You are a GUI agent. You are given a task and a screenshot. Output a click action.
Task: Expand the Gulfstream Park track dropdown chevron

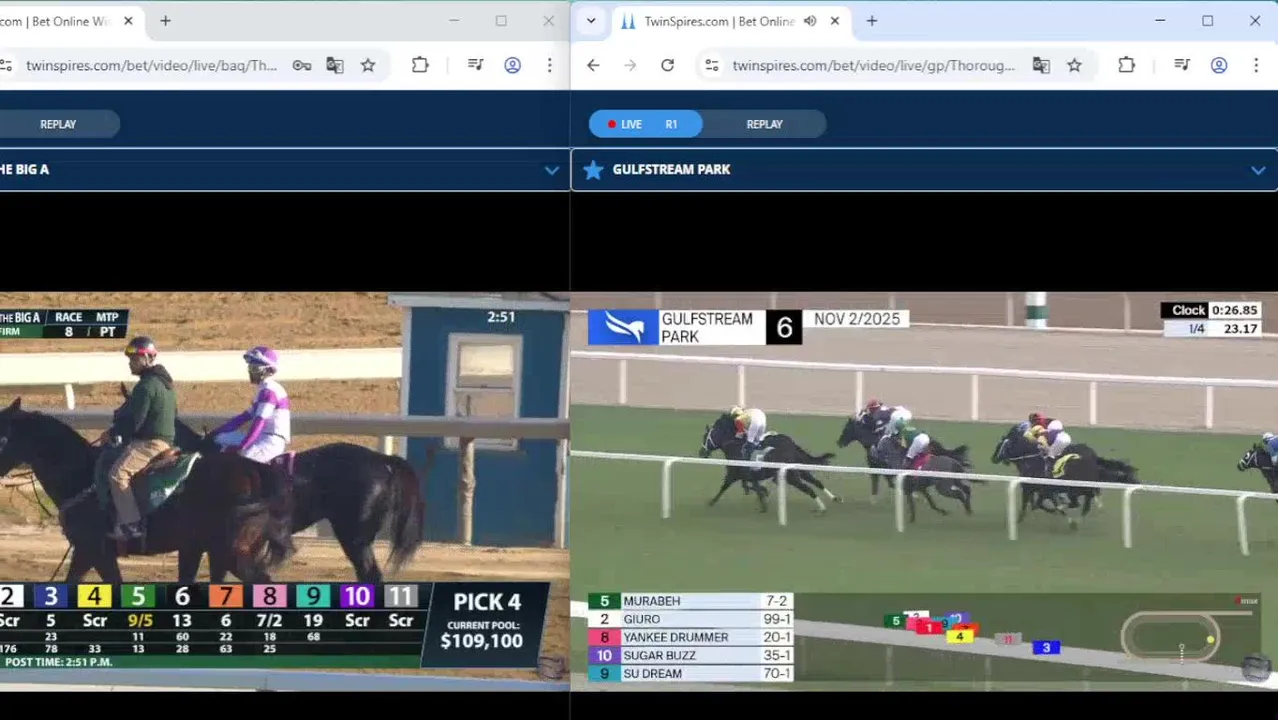coord(1258,170)
